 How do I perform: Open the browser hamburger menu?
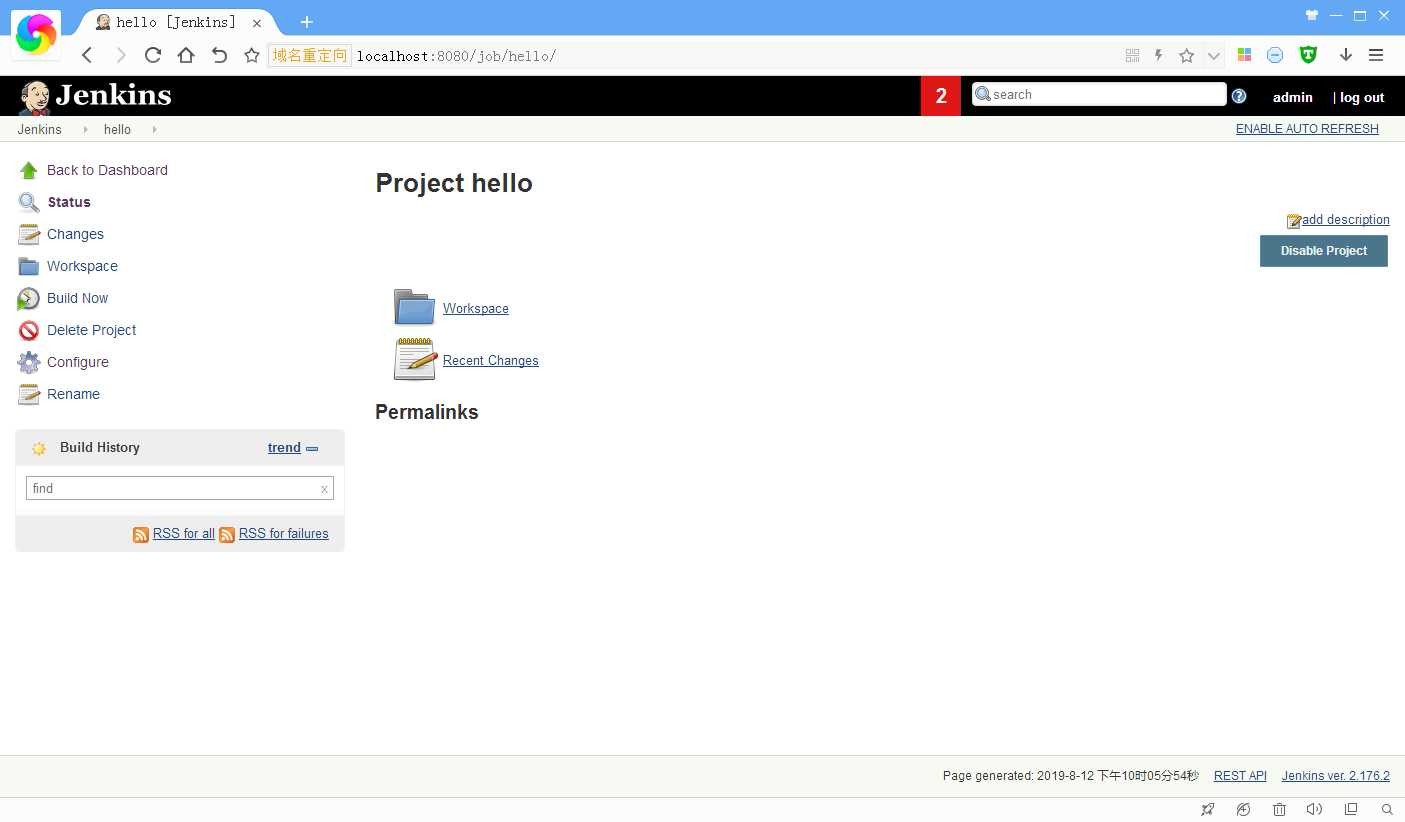click(1376, 55)
